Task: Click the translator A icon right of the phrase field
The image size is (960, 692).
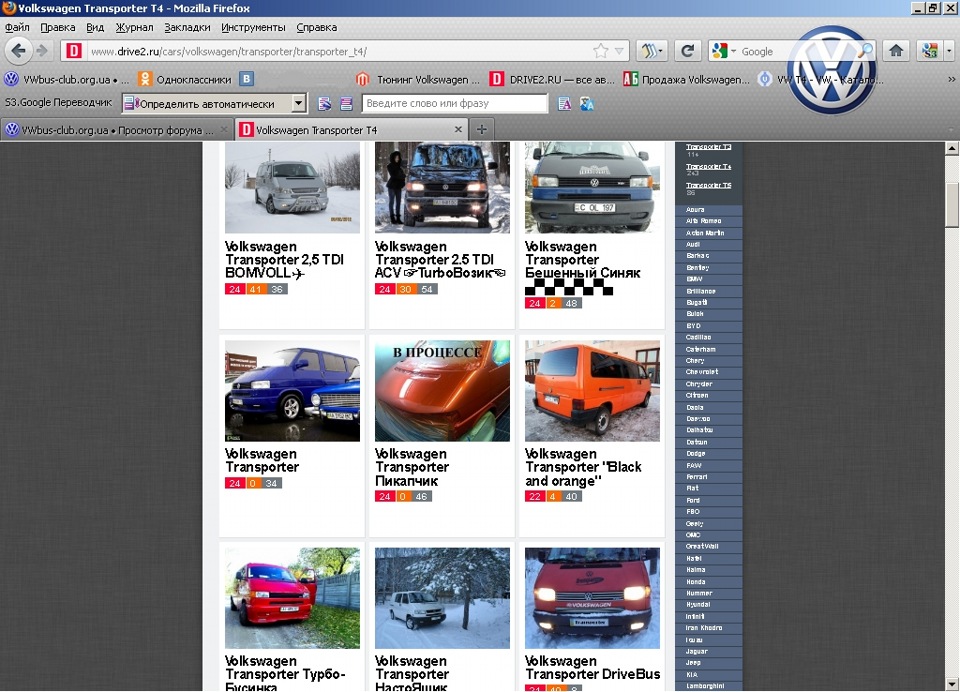Action: pyautogui.click(x=564, y=103)
